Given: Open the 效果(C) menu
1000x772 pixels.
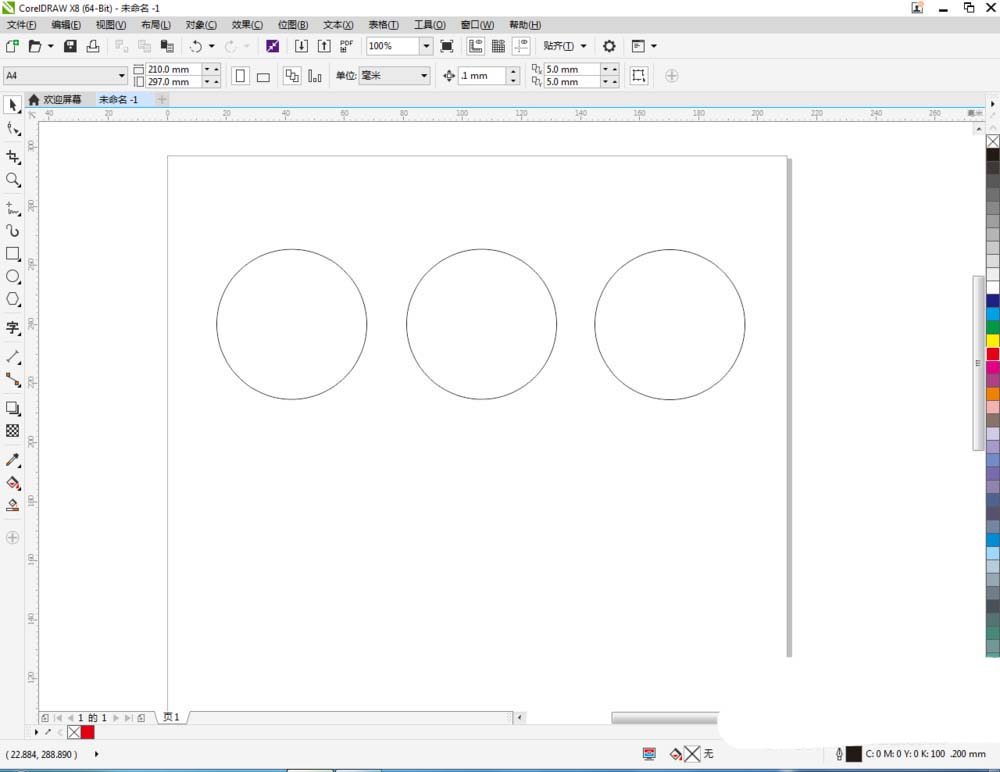Looking at the screenshot, I should tap(247, 24).
